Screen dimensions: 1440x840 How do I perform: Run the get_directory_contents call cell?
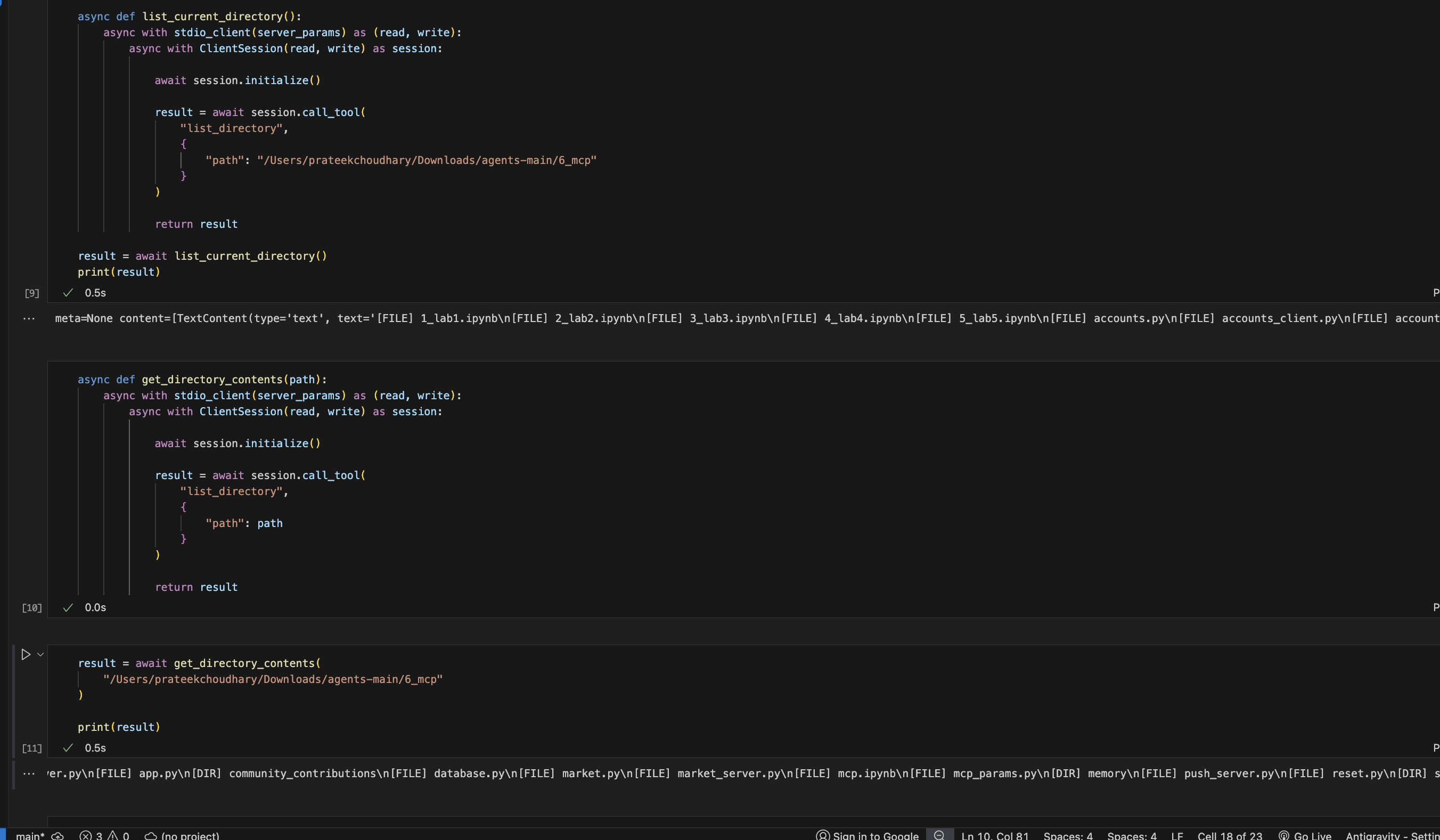[26, 654]
